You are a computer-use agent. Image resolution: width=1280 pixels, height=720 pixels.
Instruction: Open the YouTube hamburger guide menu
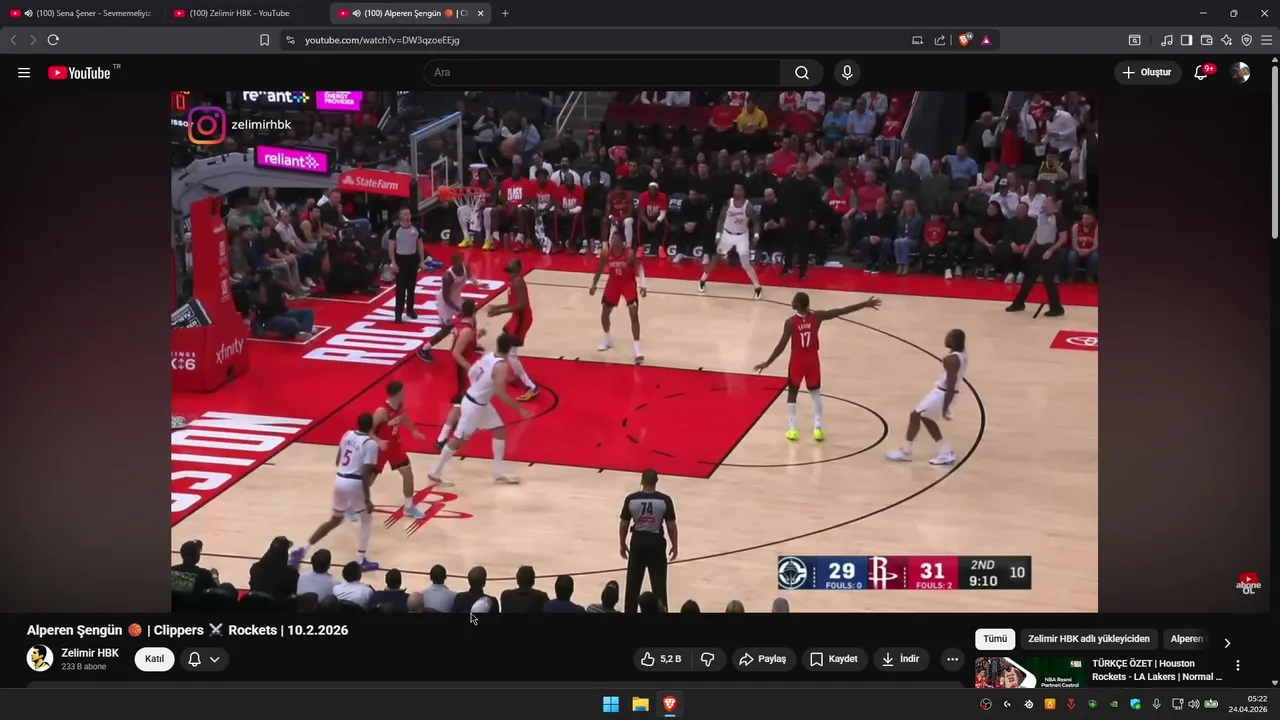pos(24,73)
